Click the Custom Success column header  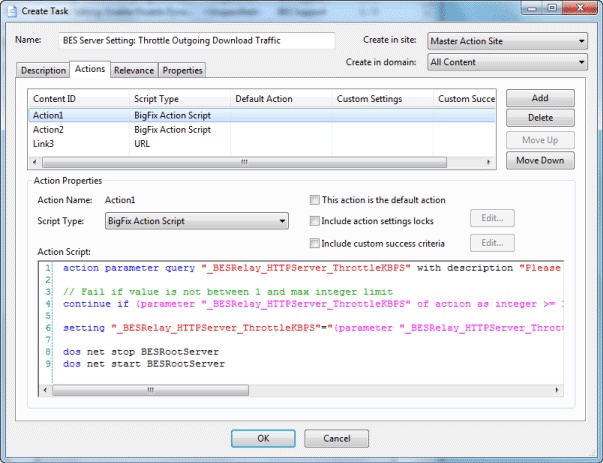465,99
